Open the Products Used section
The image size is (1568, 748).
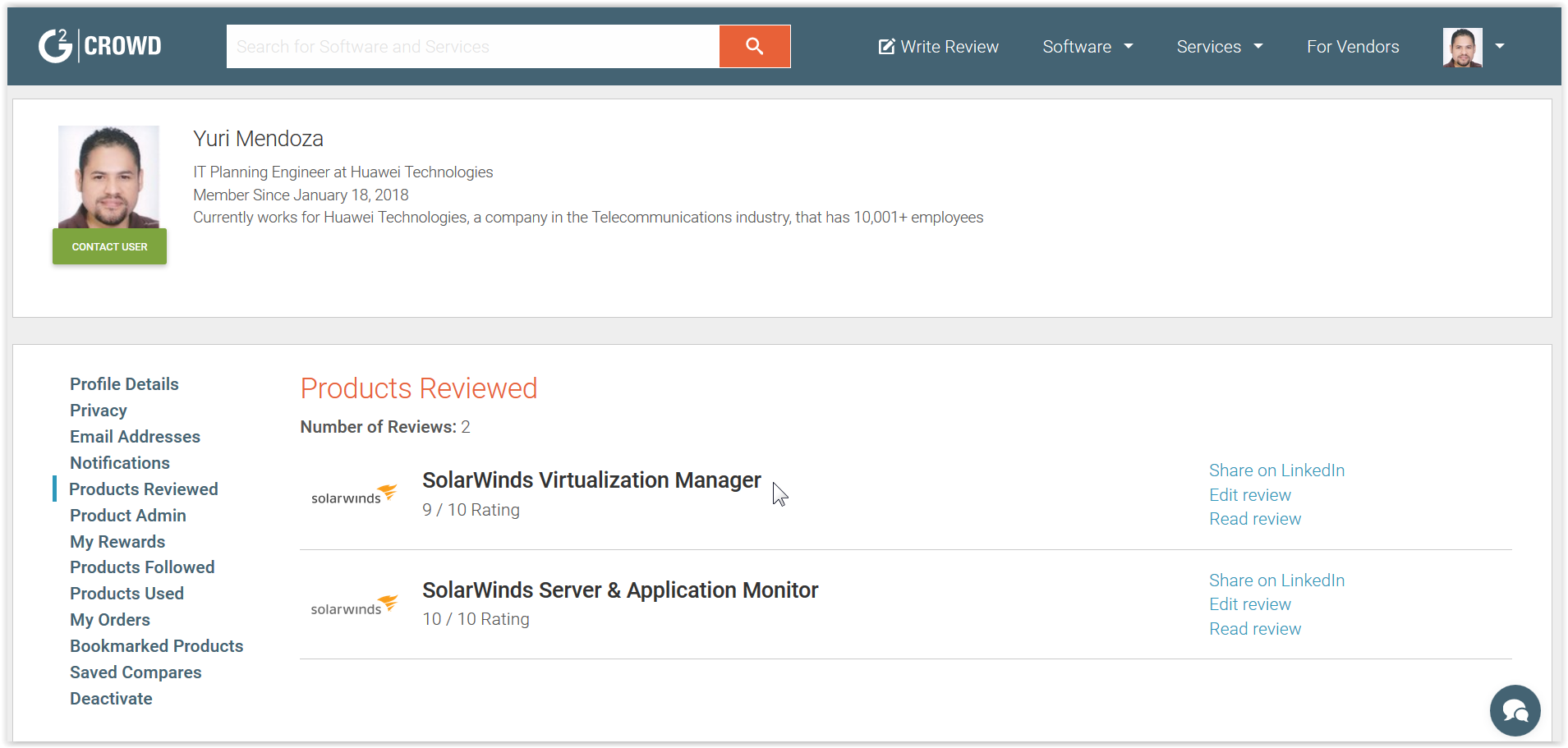click(126, 594)
